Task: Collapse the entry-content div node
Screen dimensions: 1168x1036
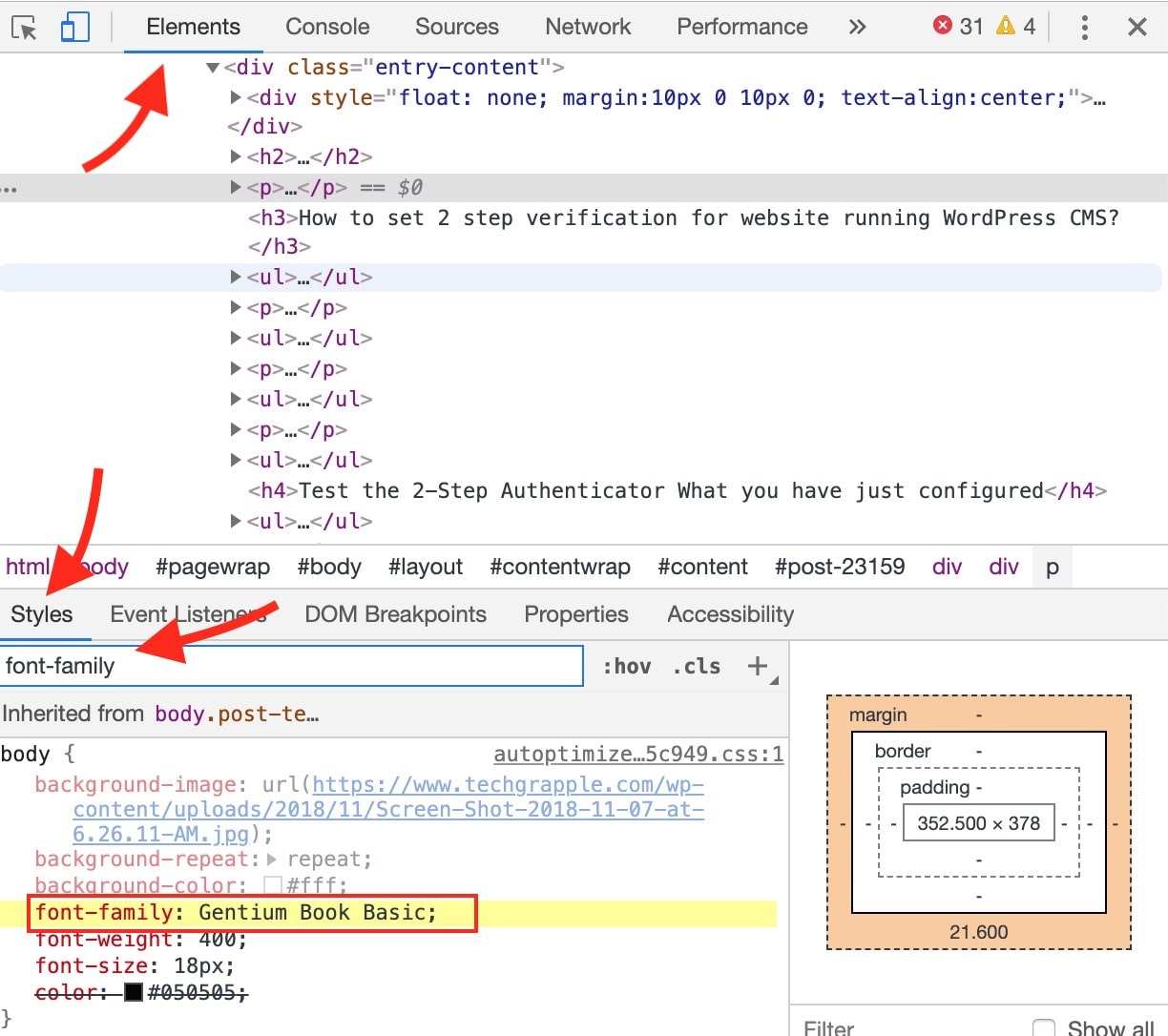Action: coord(213,68)
